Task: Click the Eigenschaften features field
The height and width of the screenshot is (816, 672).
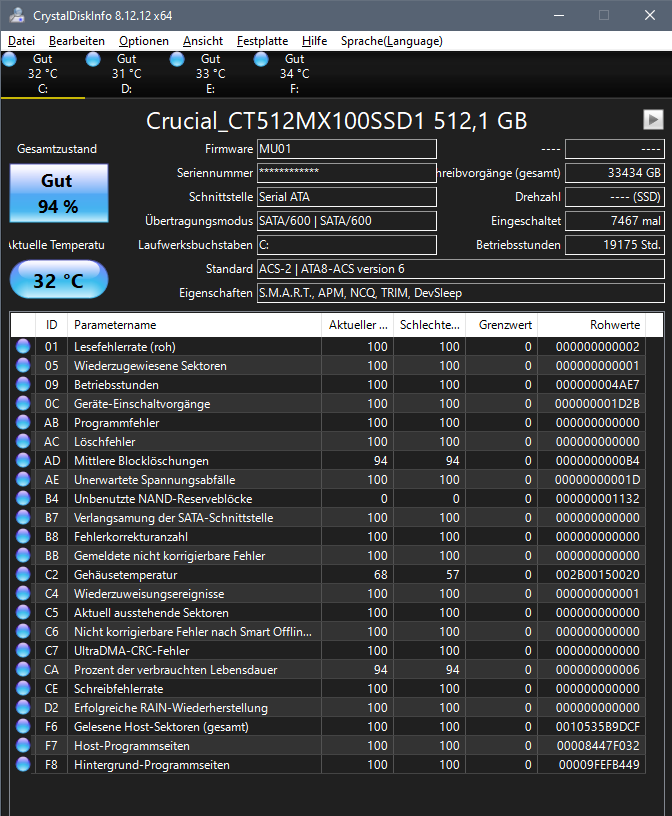Action: pyautogui.click(x=461, y=293)
